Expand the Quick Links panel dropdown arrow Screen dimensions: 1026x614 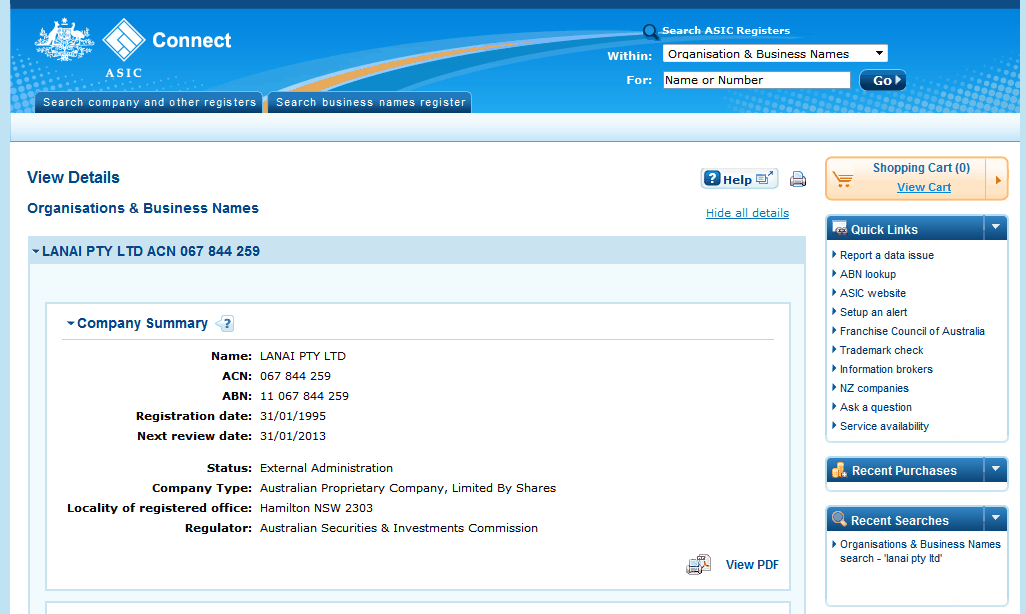coord(995,227)
